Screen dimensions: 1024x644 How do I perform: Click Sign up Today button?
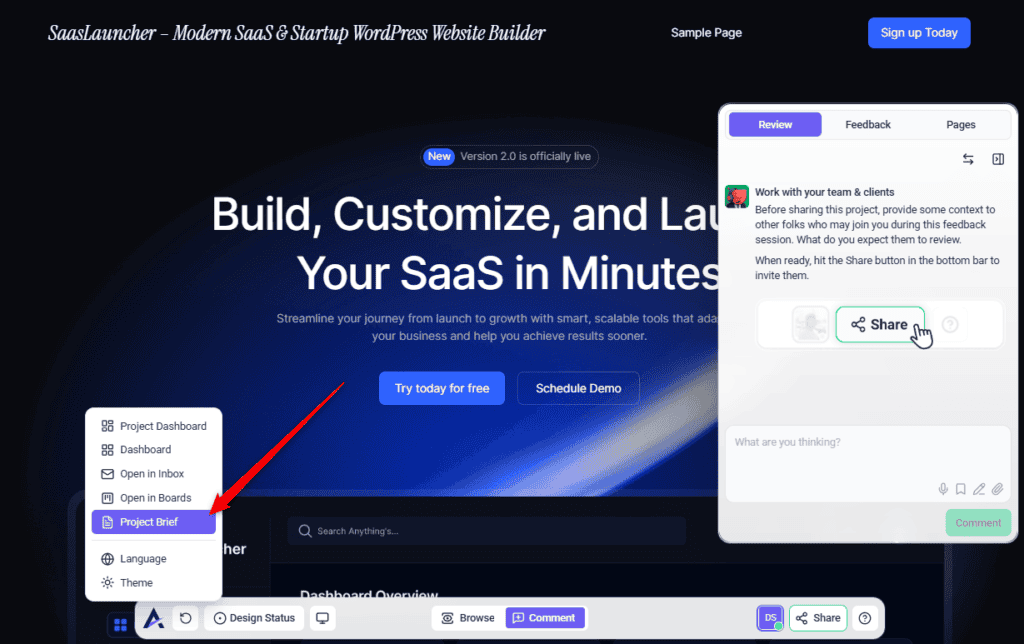919,33
